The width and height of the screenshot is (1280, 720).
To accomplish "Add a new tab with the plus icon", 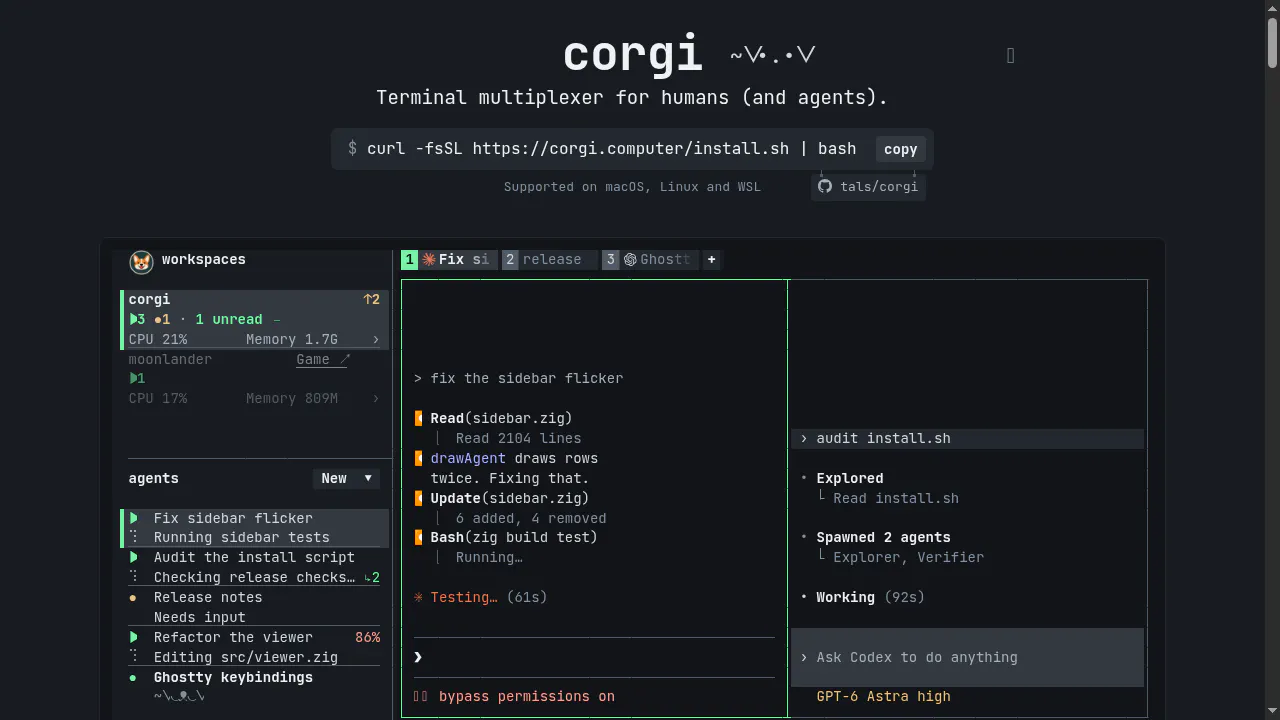I will pyautogui.click(x=711, y=259).
